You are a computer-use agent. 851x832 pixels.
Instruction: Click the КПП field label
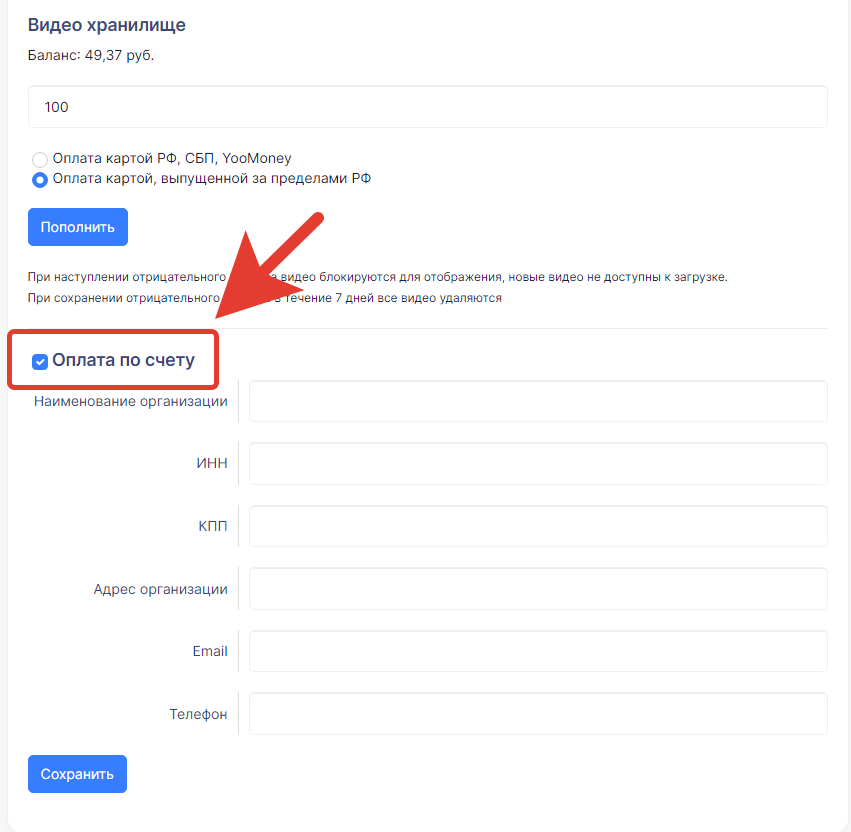click(213, 526)
